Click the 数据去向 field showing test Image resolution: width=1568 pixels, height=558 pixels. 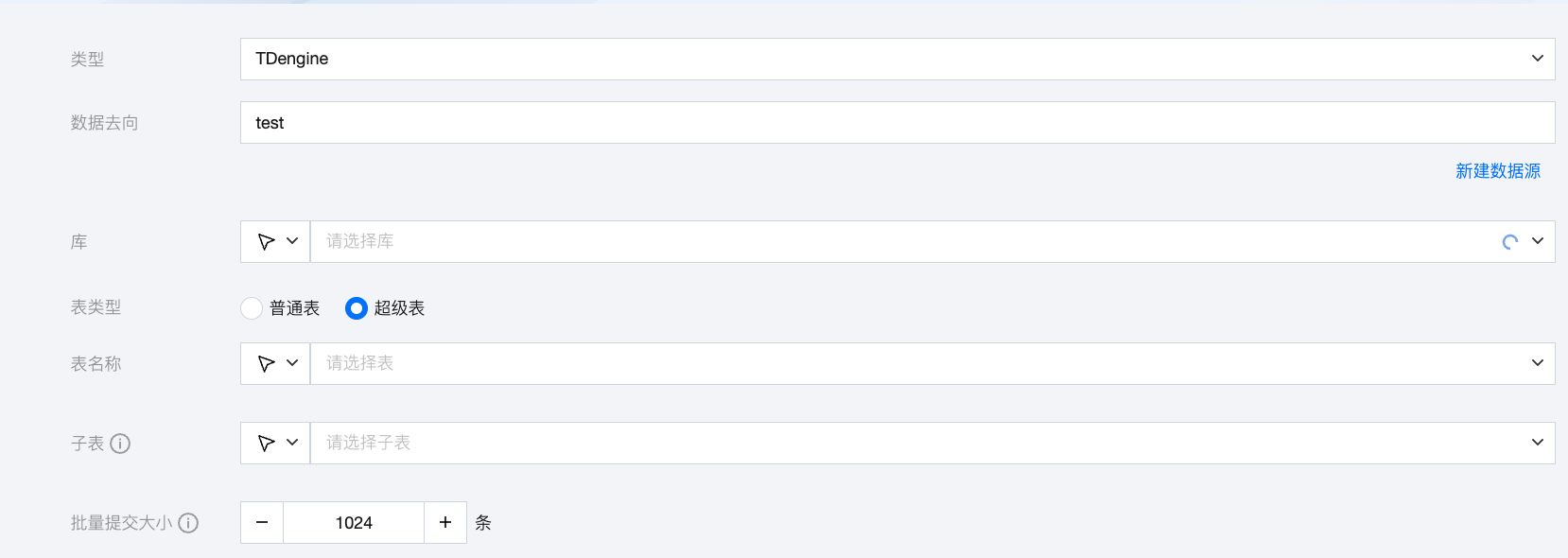(897, 123)
